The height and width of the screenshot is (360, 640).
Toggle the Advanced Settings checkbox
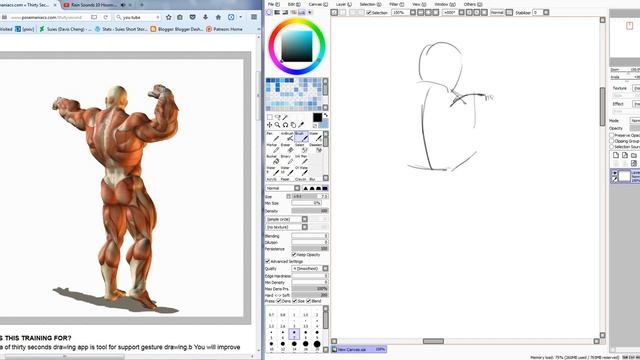click(x=268, y=261)
